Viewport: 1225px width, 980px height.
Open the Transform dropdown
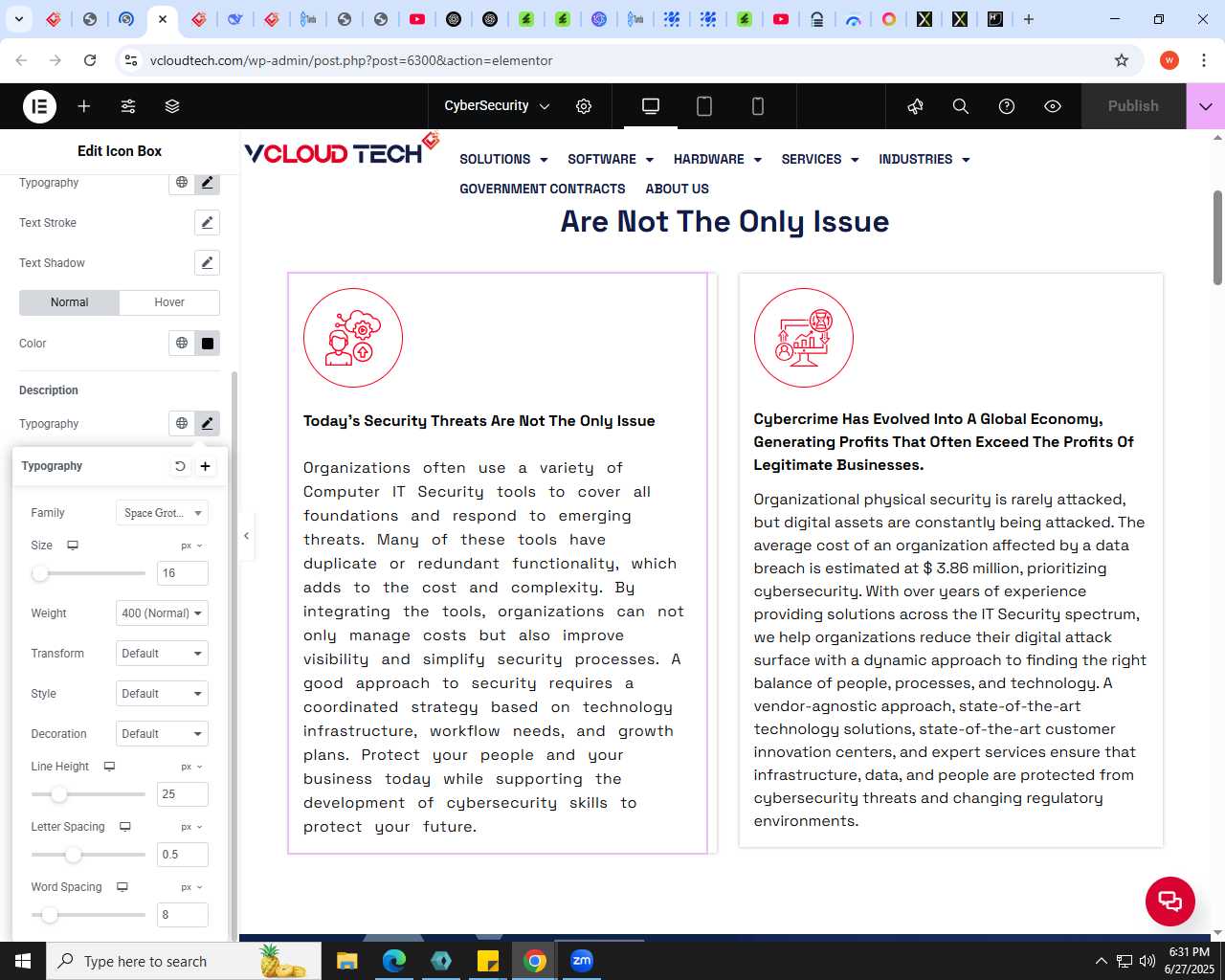tap(162, 654)
